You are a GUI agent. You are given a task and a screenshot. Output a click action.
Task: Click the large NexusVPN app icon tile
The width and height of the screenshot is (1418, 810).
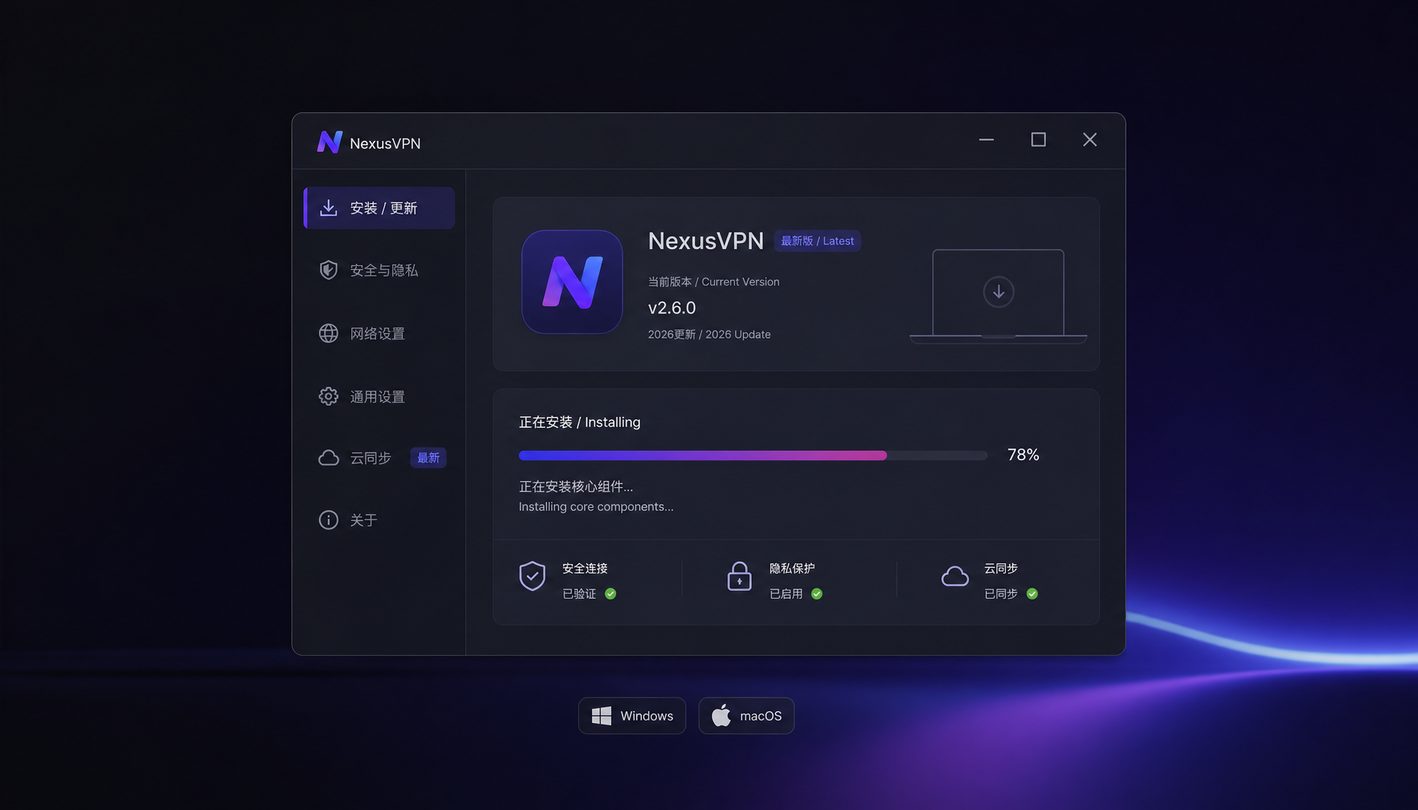click(x=572, y=282)
